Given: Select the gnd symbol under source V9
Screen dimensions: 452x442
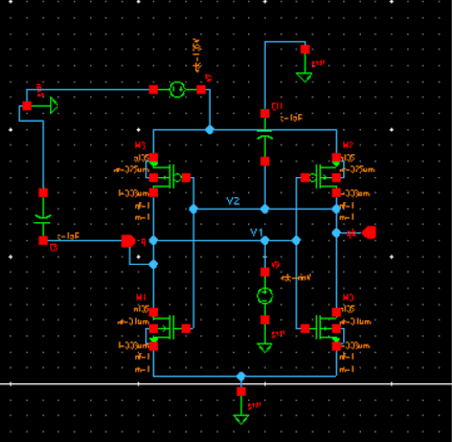Looking at the screenshot, I should pos(265,348).
